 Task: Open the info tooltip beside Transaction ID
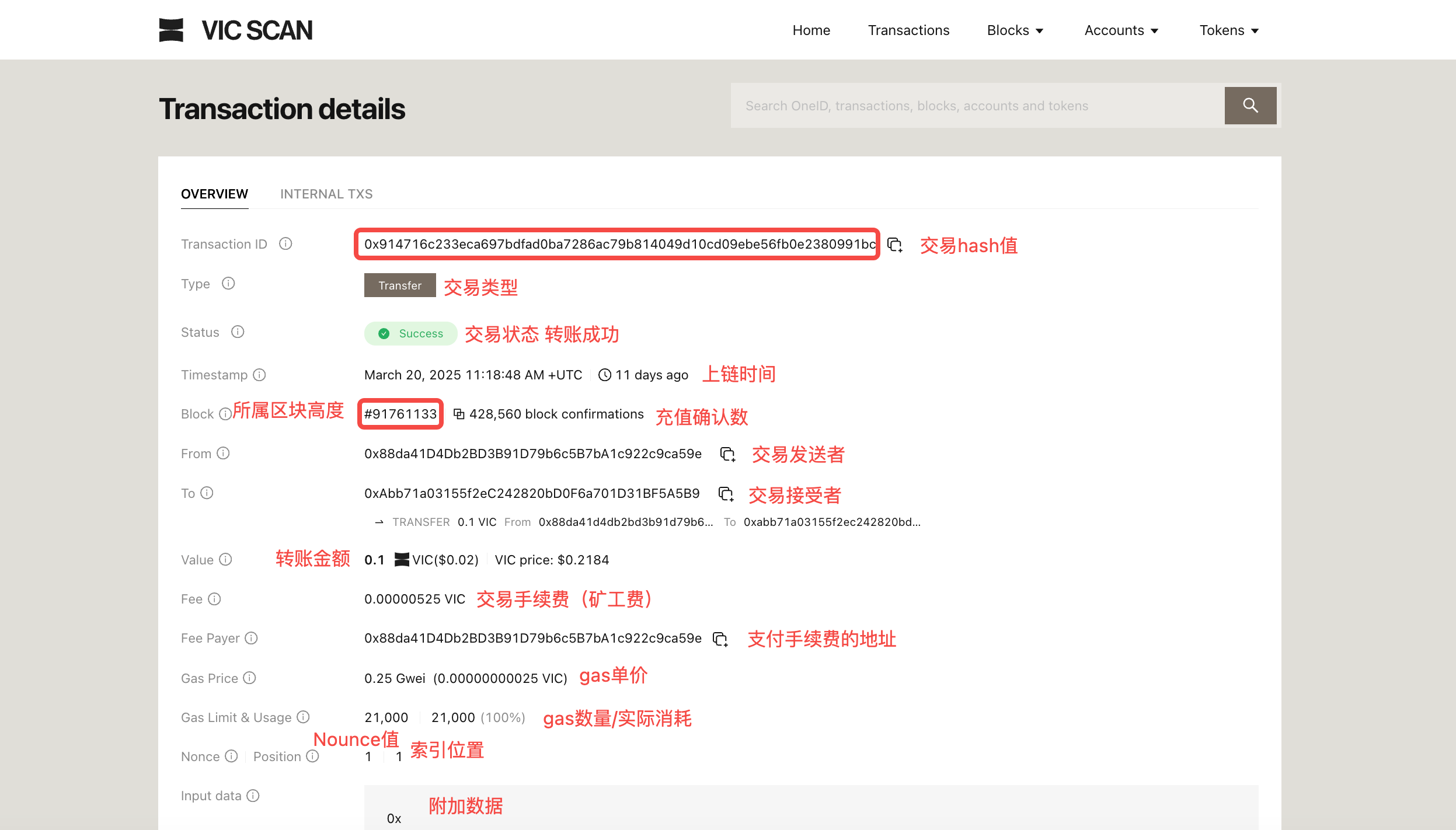click(285, 244)
